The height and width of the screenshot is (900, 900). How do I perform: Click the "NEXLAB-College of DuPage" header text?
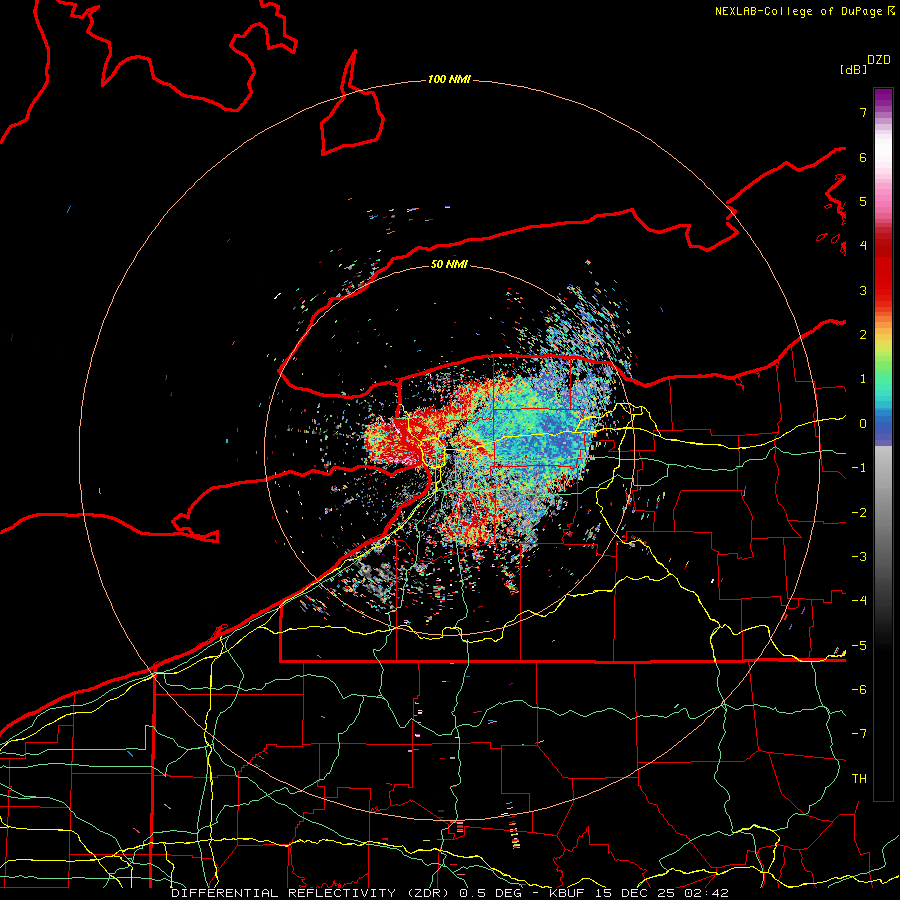coord(798,11)
